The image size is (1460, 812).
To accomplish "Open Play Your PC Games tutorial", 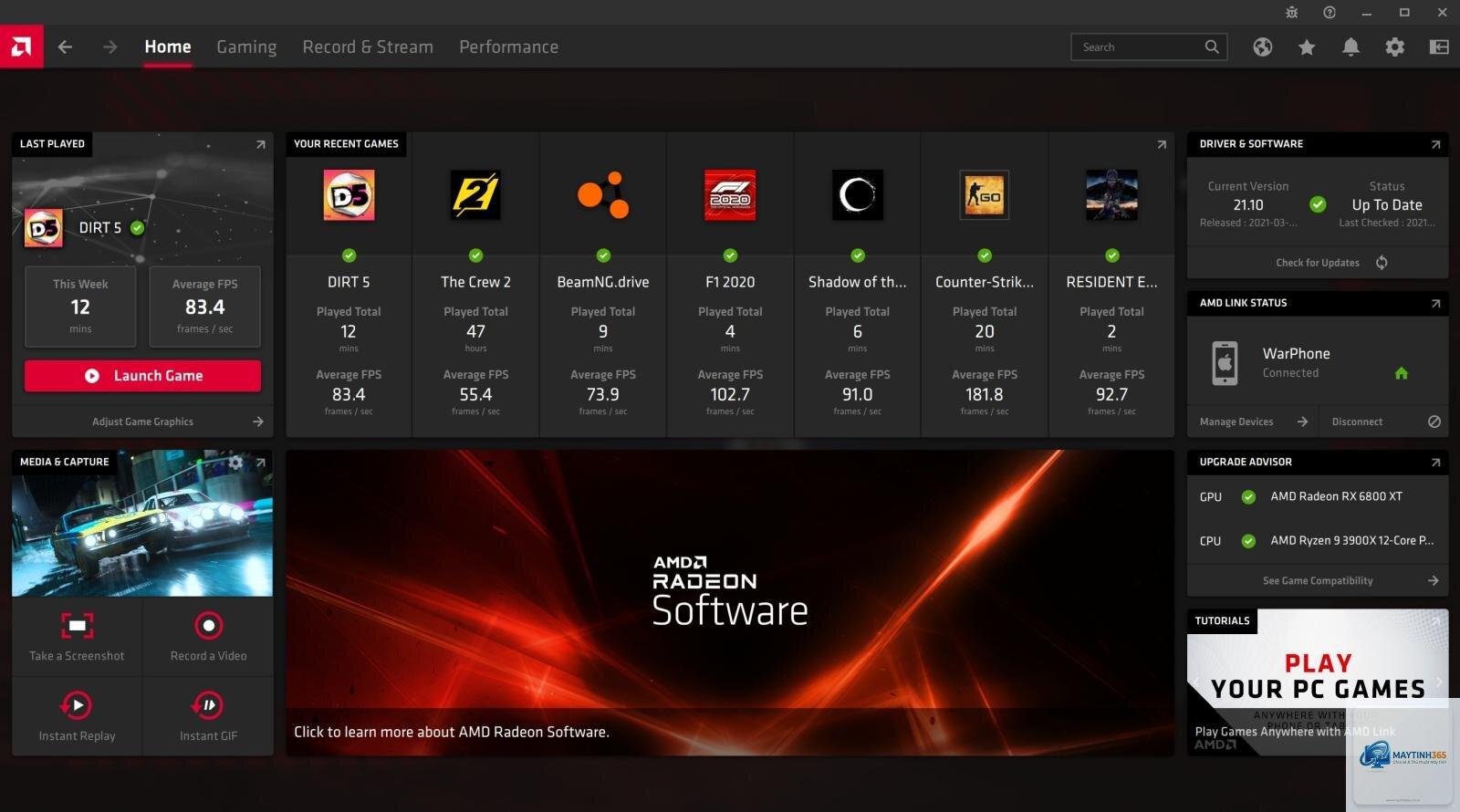I will click(x=1318, y=682).
